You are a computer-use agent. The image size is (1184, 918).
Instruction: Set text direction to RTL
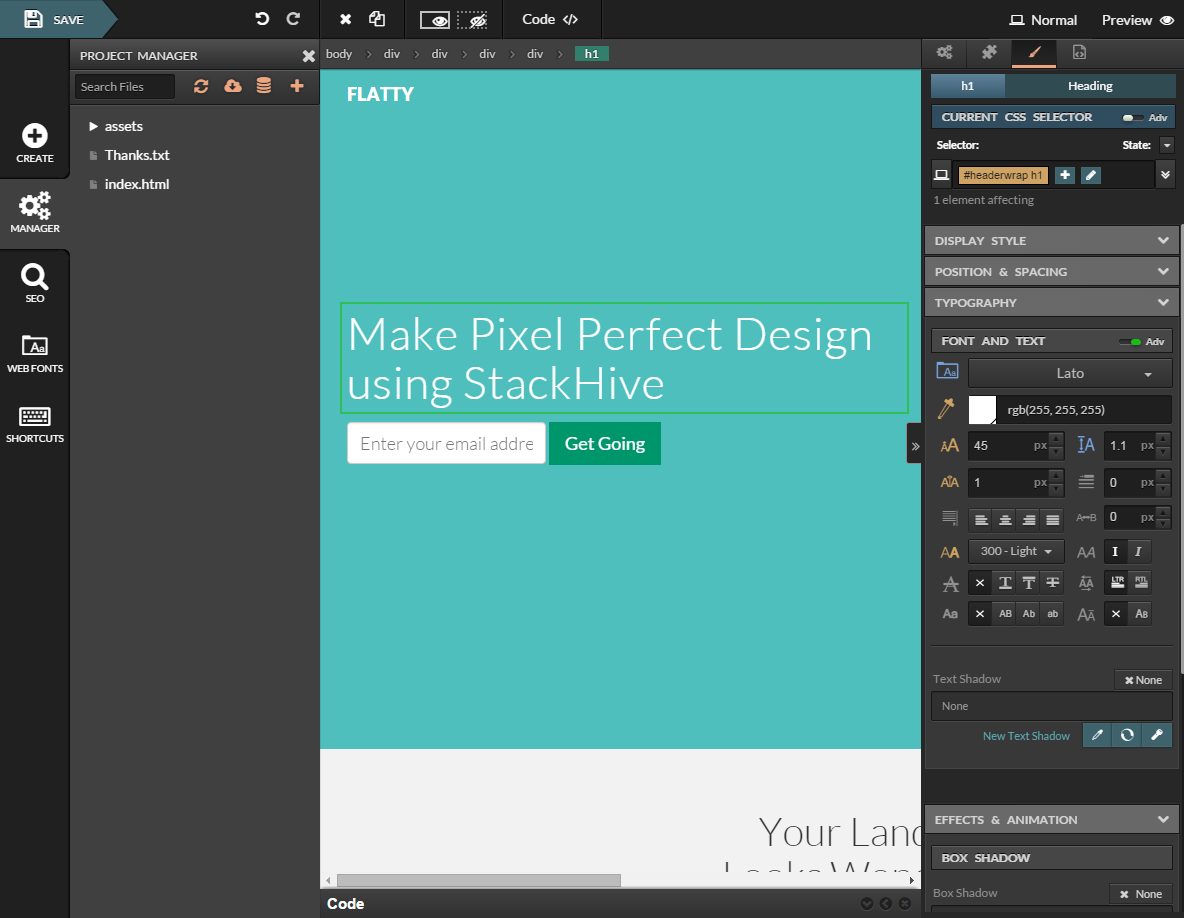(x=1141, y=582)
